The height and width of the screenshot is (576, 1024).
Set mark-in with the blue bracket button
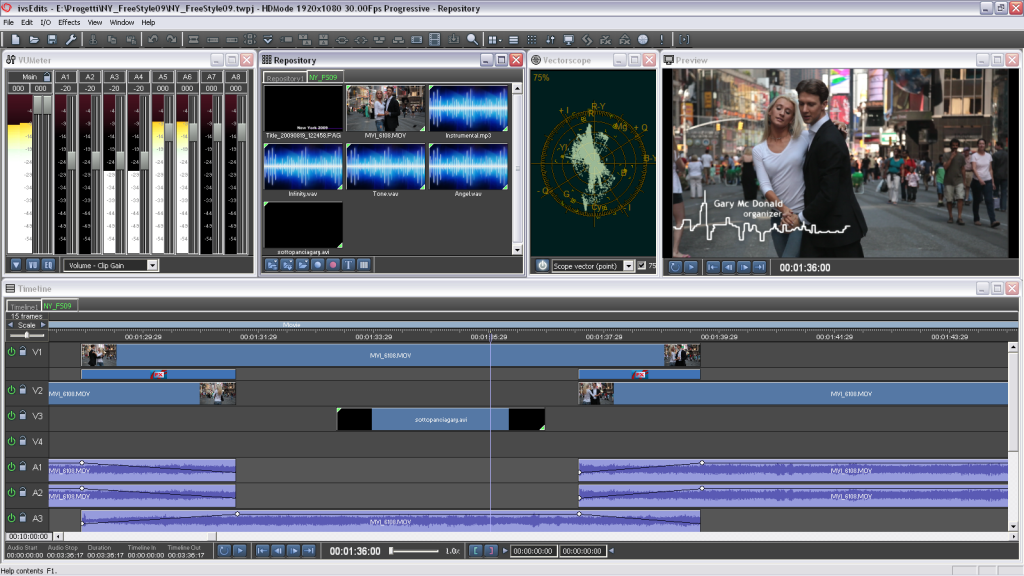pyautogui.click(x=475, y=551)
